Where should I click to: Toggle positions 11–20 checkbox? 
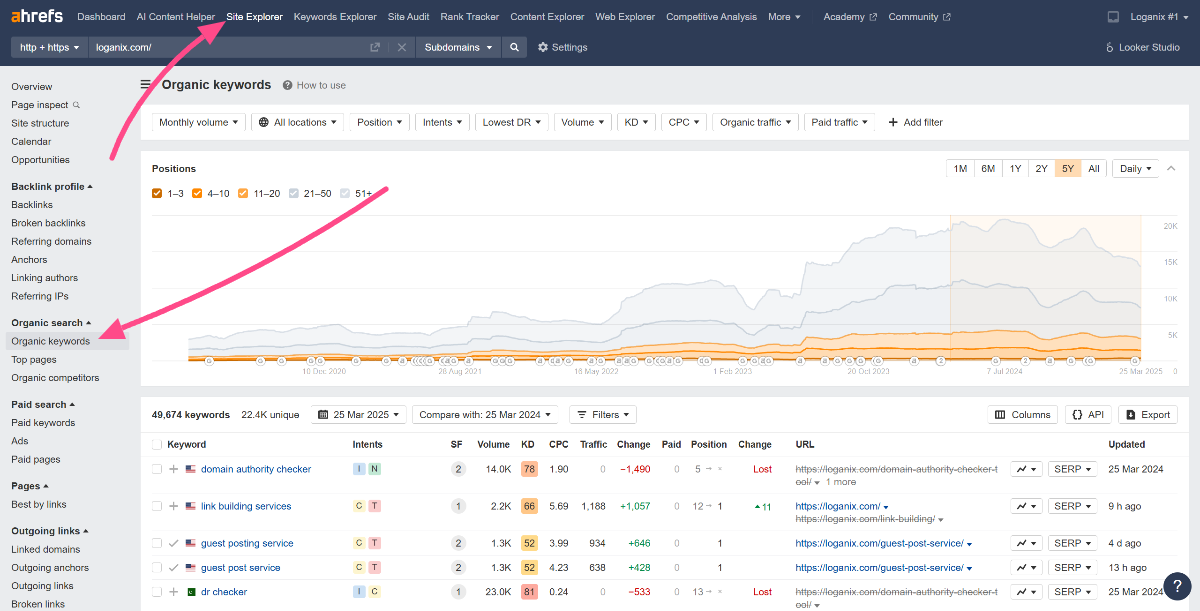coord(243,193)
